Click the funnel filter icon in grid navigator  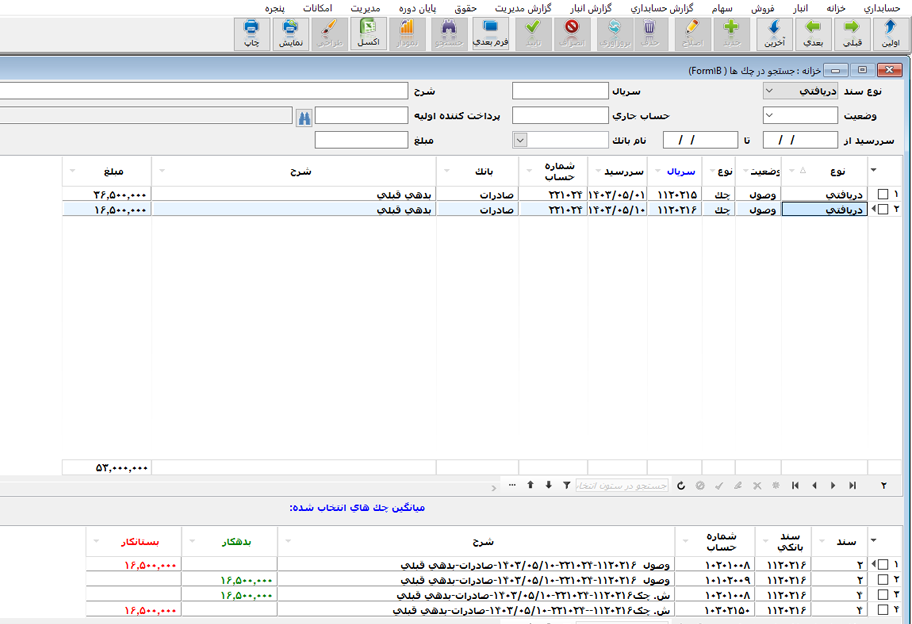(x=567, y=485)
